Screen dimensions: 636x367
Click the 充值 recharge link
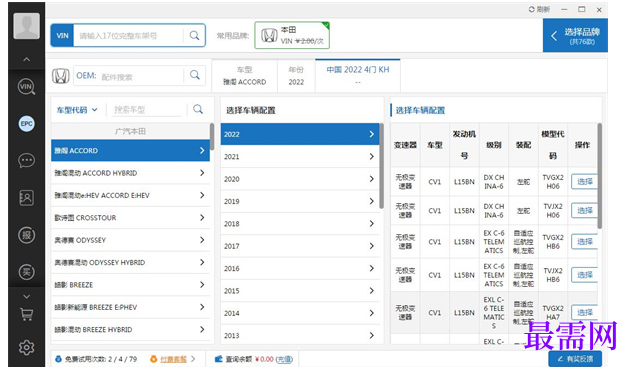pos(284,359)
